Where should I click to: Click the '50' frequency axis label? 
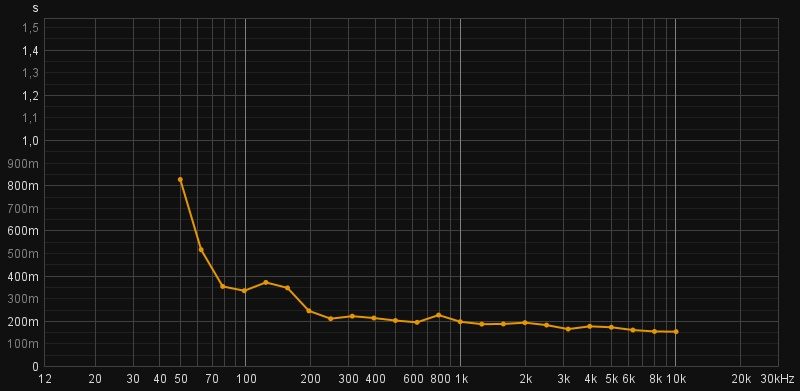(x=181, y=379)
